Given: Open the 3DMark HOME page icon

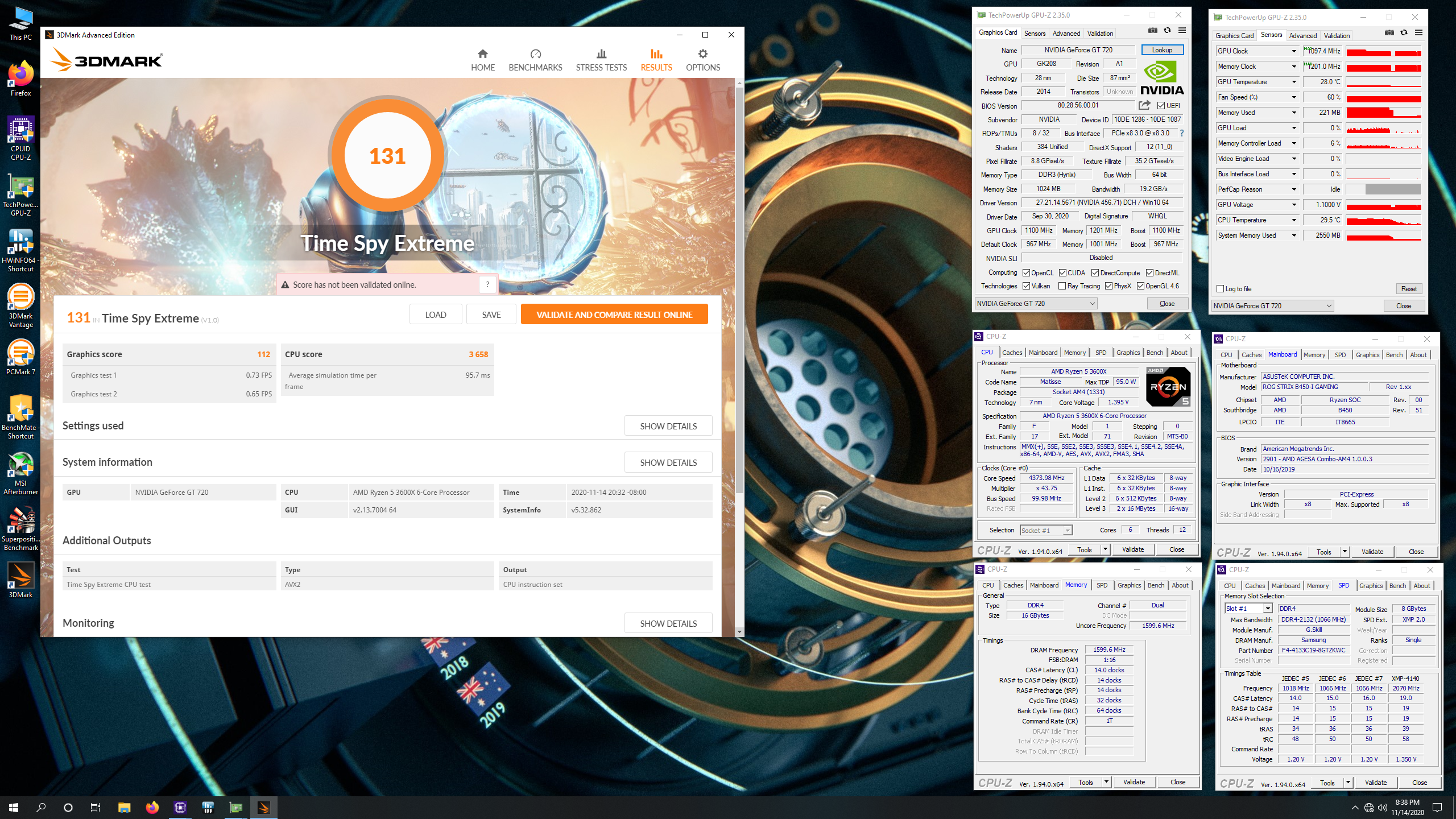Looking at the screenshot, I should pyautogui.click(x=483, y=53).
